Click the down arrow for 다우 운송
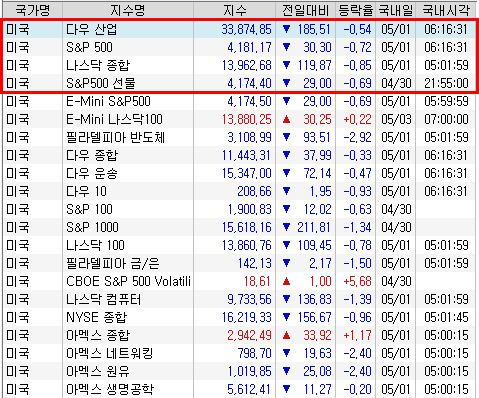The image size is (479, 398). coord(286,173)
